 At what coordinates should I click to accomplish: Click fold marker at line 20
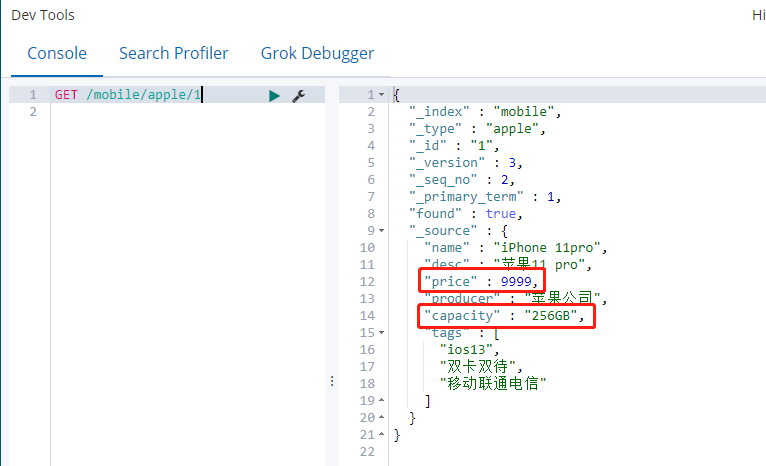(x=382, y=418)
